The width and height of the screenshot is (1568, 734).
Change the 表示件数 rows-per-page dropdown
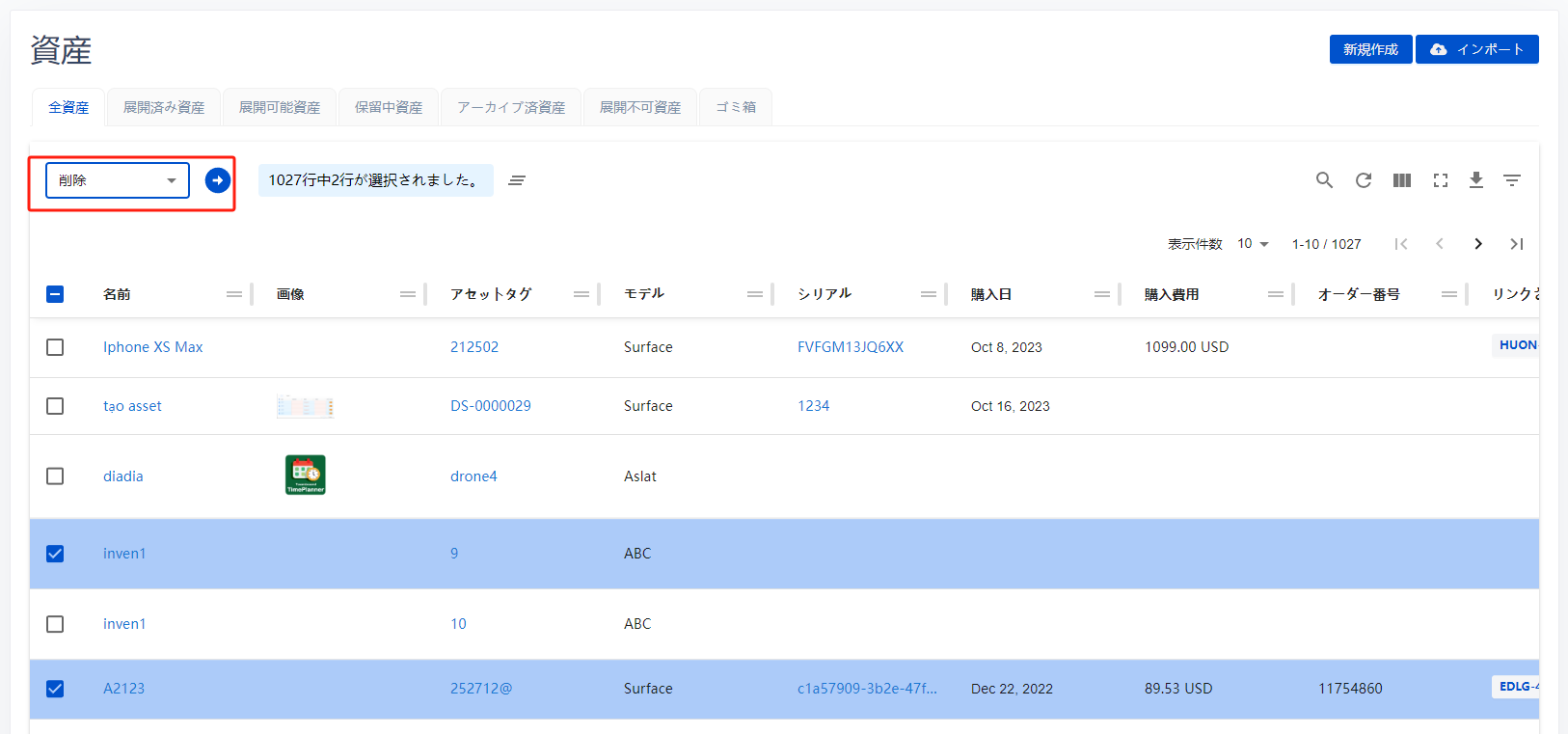(x=1253, y=244)
